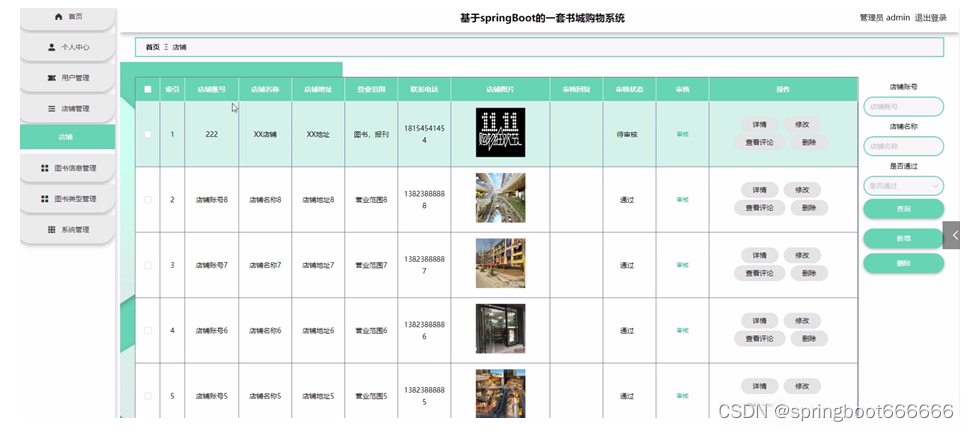Click the person icon beside 个人中心
969x431 pixels.
(52, 47)
